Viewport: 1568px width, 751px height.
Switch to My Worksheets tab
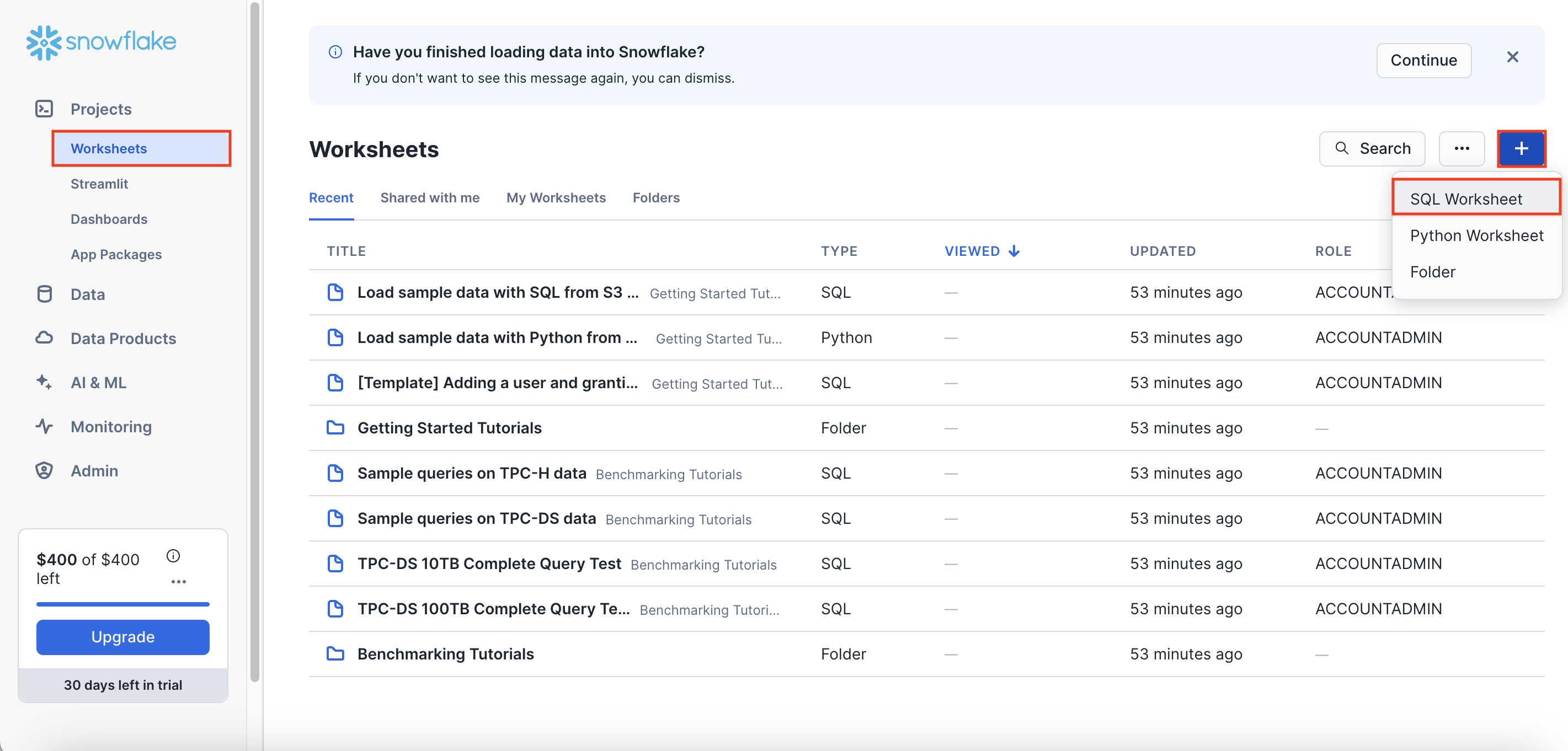[x=555, y=197]
